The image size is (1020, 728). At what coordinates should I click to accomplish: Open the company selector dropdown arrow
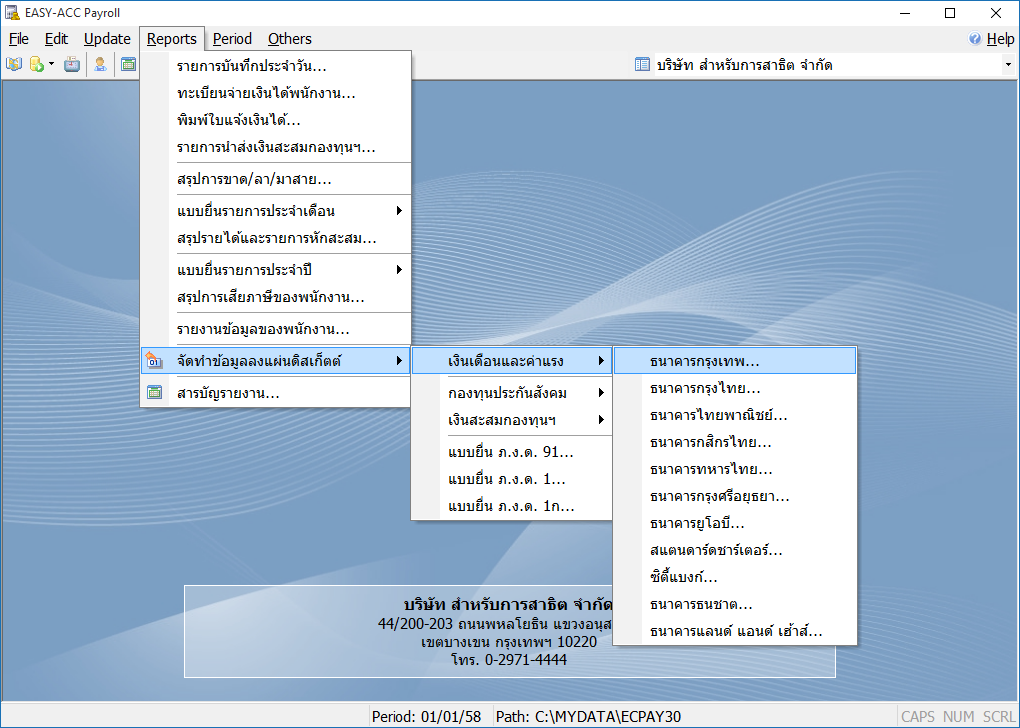(x=1007, y=65)
